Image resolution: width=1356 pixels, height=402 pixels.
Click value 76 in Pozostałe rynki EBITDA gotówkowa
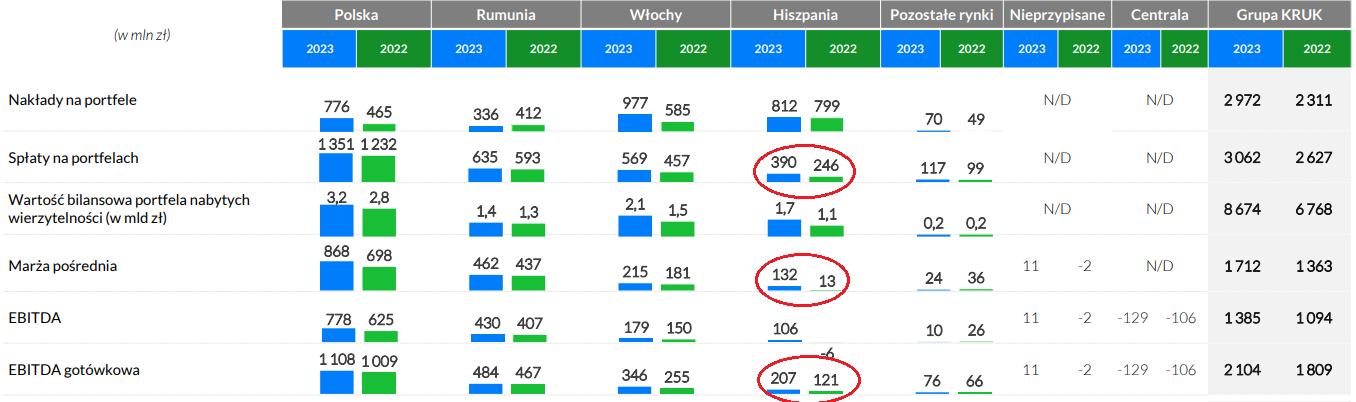coord(934,381)
